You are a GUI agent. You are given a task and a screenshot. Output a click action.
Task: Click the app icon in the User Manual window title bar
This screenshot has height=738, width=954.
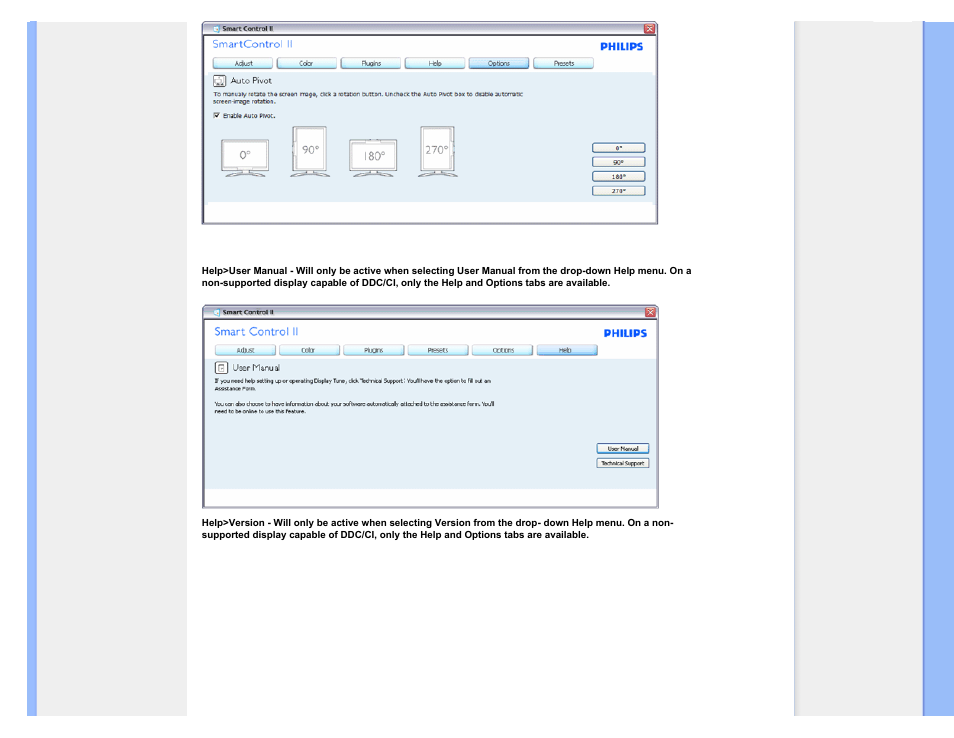point(217,312)
